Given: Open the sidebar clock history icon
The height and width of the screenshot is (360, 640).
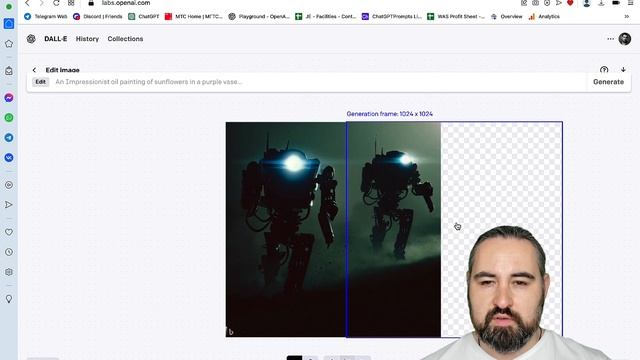Looking at the screenshot, I should (x=9, y=252).
